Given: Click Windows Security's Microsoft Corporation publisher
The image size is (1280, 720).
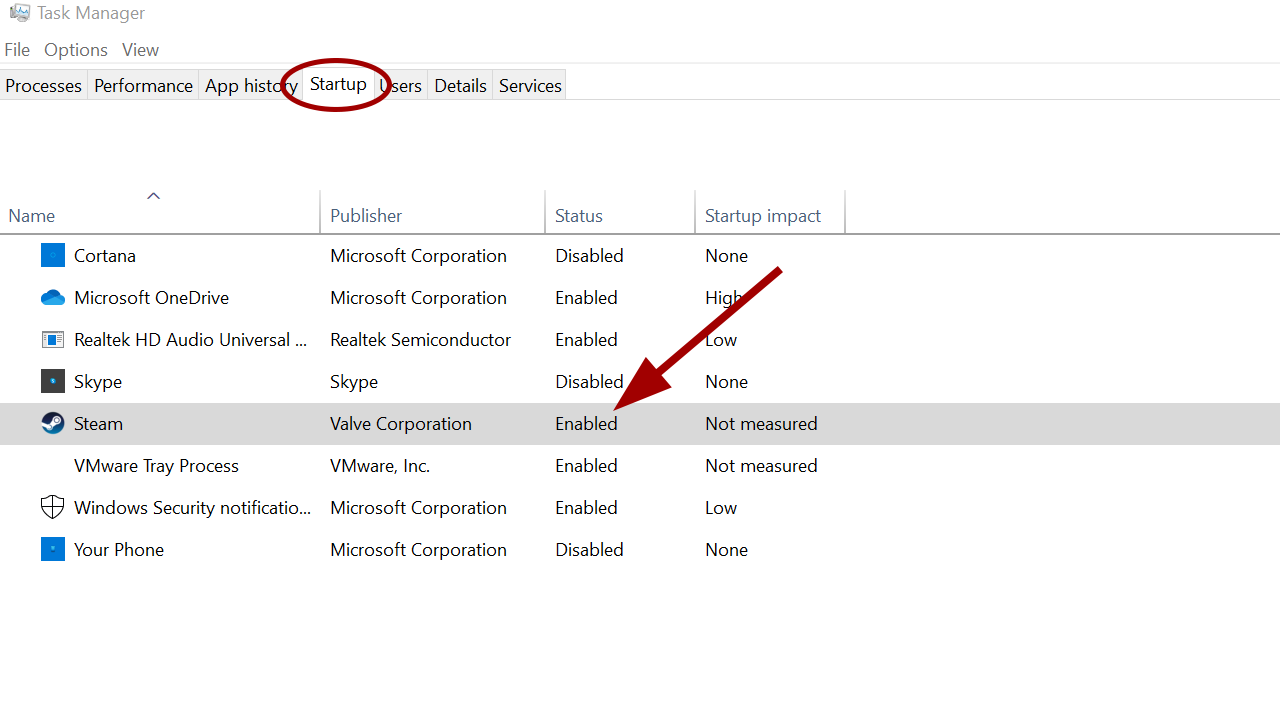Looking at the screenshot, I should (418, 508).
